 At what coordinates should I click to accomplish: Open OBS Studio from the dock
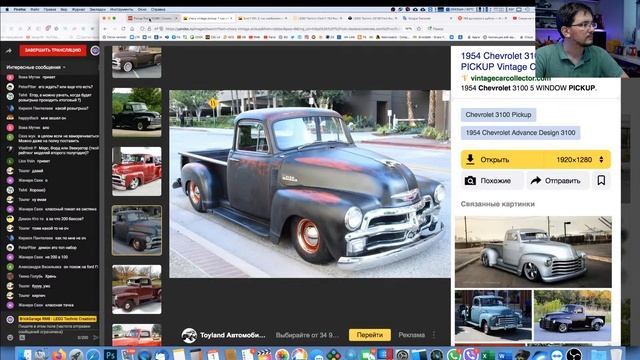pyautogui.click(x=574, y=355)
